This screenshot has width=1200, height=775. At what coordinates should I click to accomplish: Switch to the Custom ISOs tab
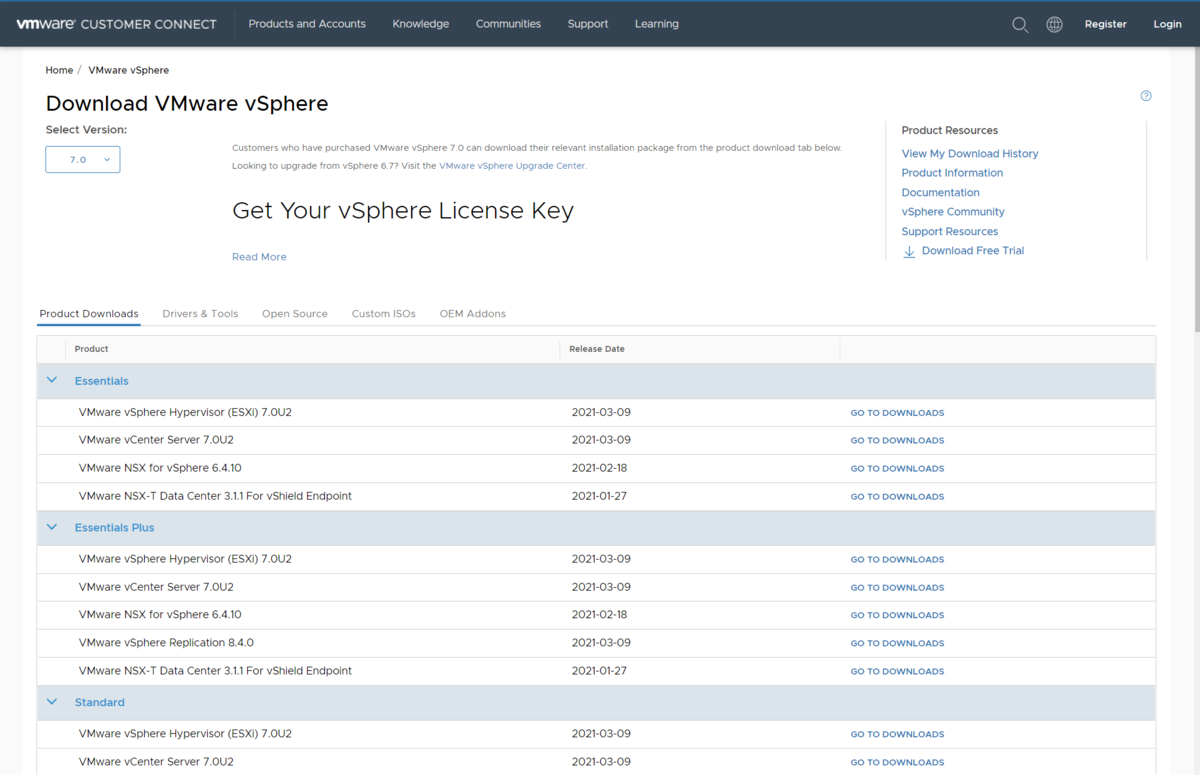pyautogui.click(x=384, y=314)
